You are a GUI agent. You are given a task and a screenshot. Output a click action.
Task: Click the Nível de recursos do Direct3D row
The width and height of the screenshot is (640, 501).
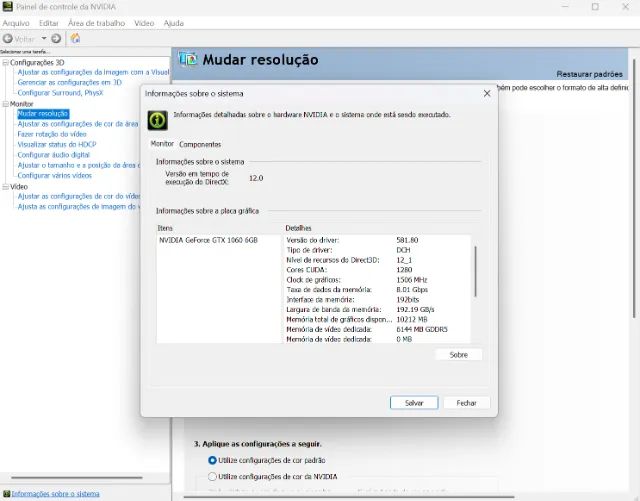[x=378, y=260]
